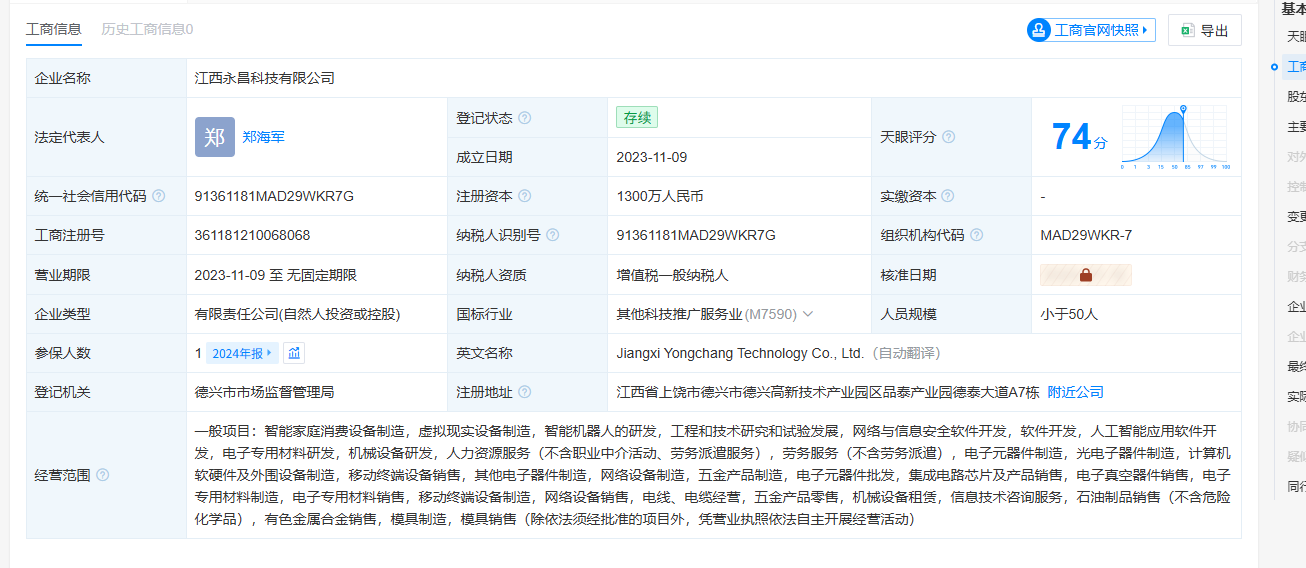1306x568 pixels.
Task: Click help icon next to 经营范围
Action: pyautogui.click(x=102, y=475)
